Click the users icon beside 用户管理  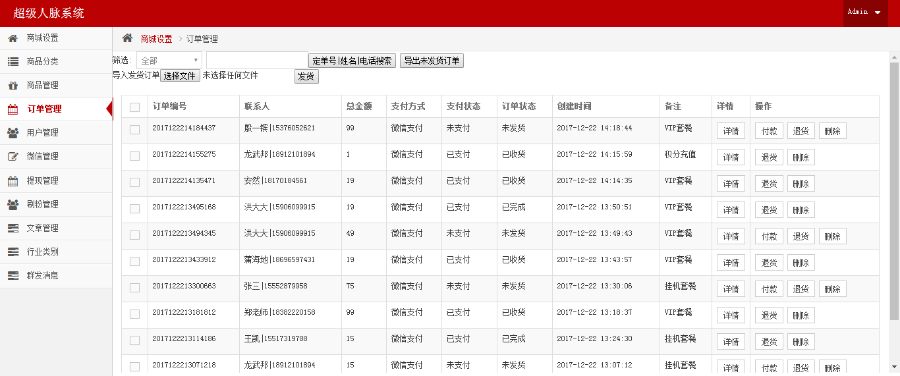pos(13,133)
